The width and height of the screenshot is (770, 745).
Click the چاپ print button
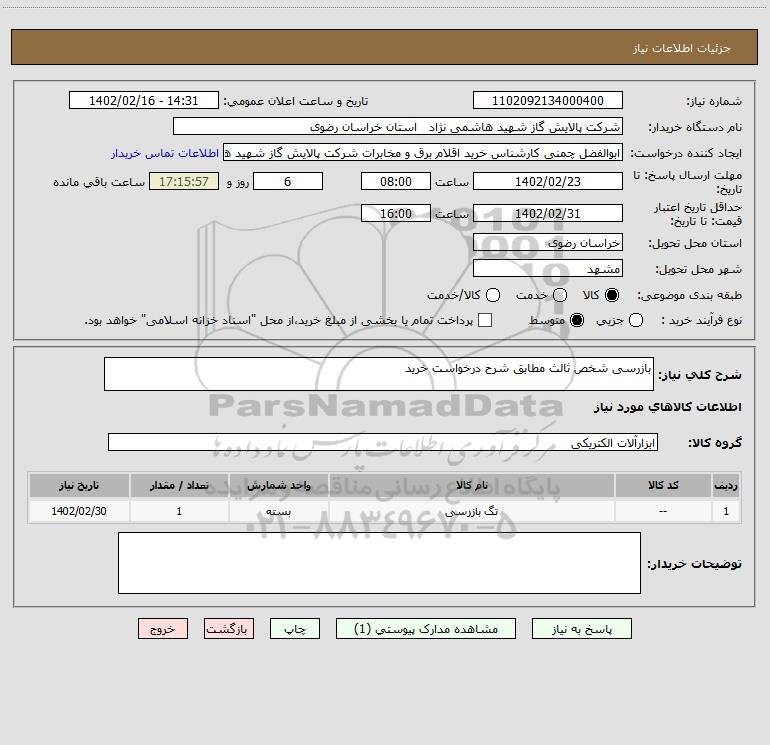click(295, 629)
